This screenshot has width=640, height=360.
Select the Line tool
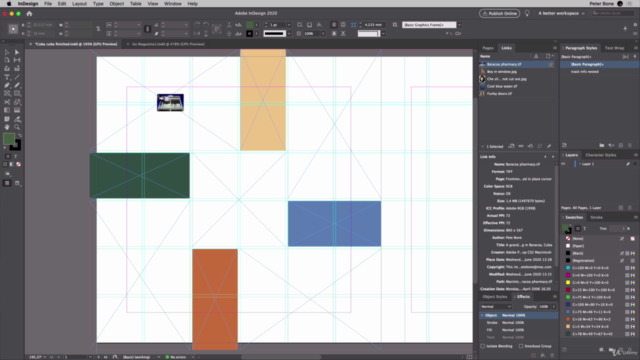[17, 77]
